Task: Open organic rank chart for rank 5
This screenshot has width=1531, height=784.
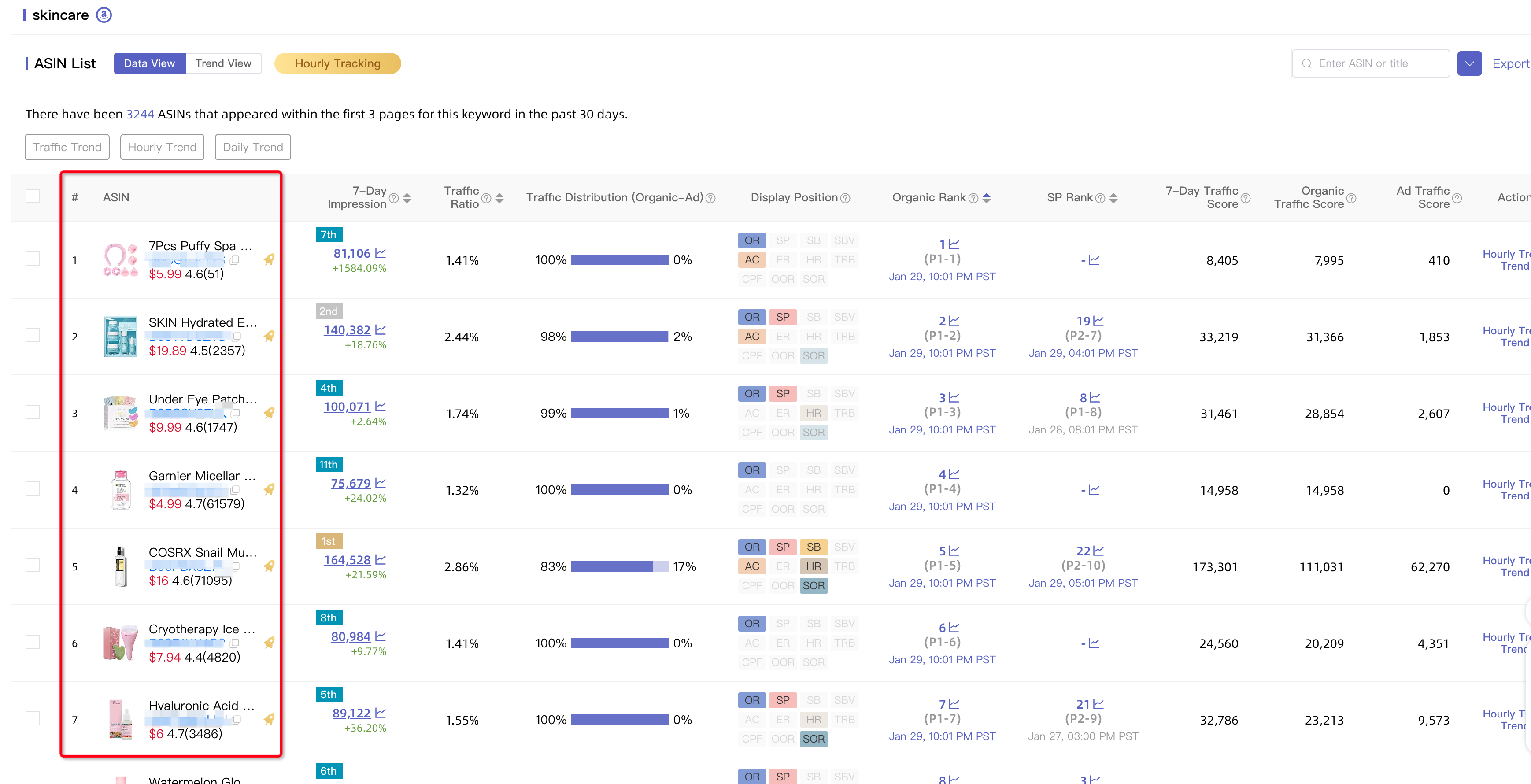Action: (954, 551)
